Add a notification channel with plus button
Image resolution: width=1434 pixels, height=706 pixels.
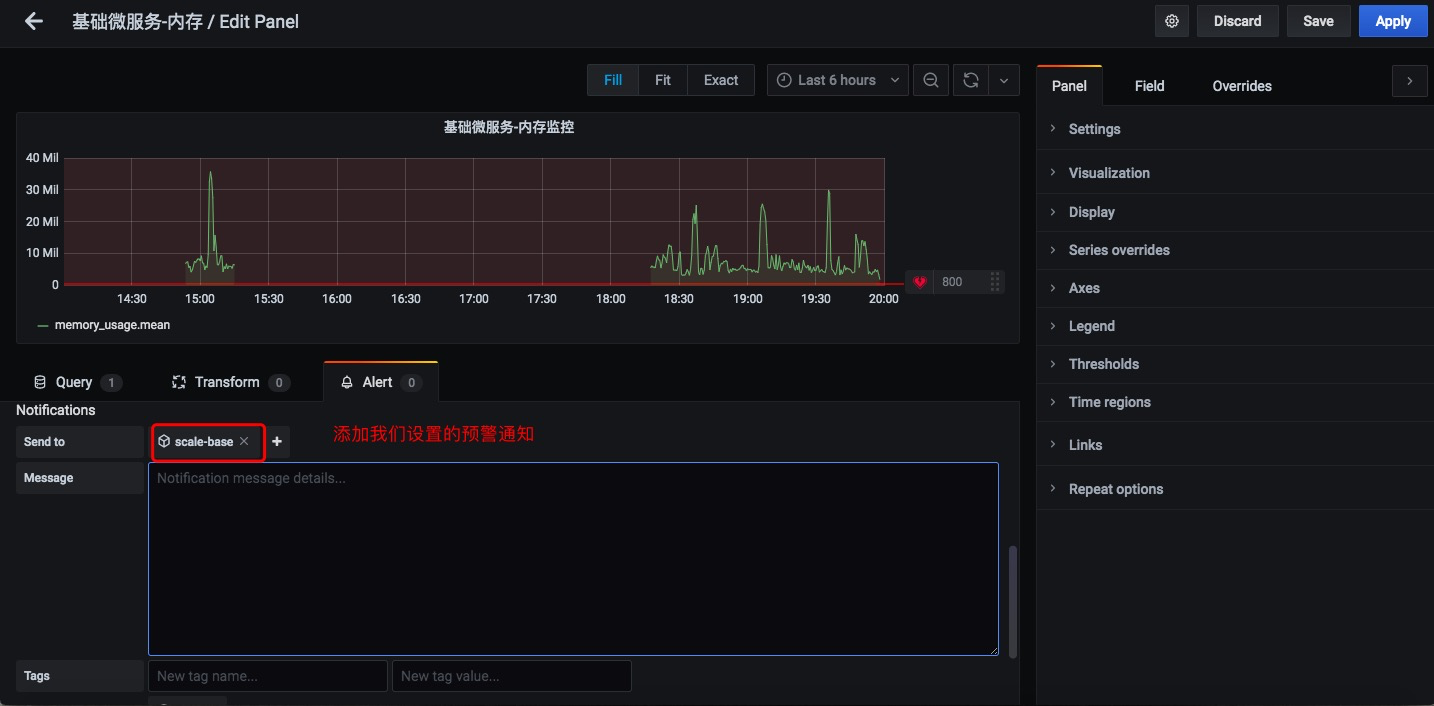(x=277, y=441)
